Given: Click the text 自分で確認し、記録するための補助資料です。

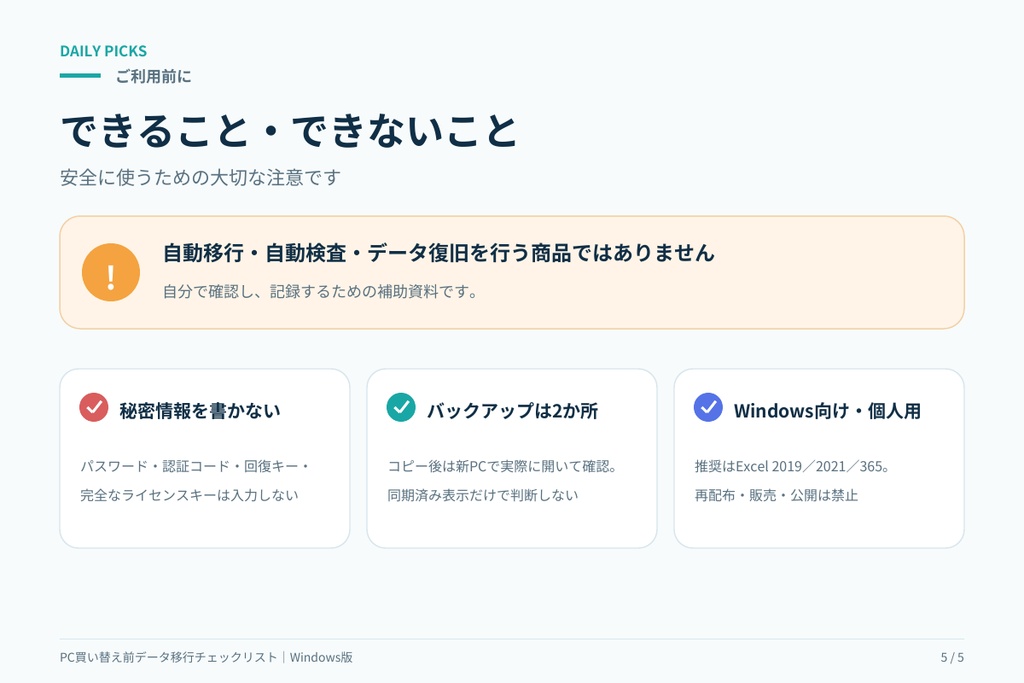Looking at the screenshot, I should pos(320,291).
